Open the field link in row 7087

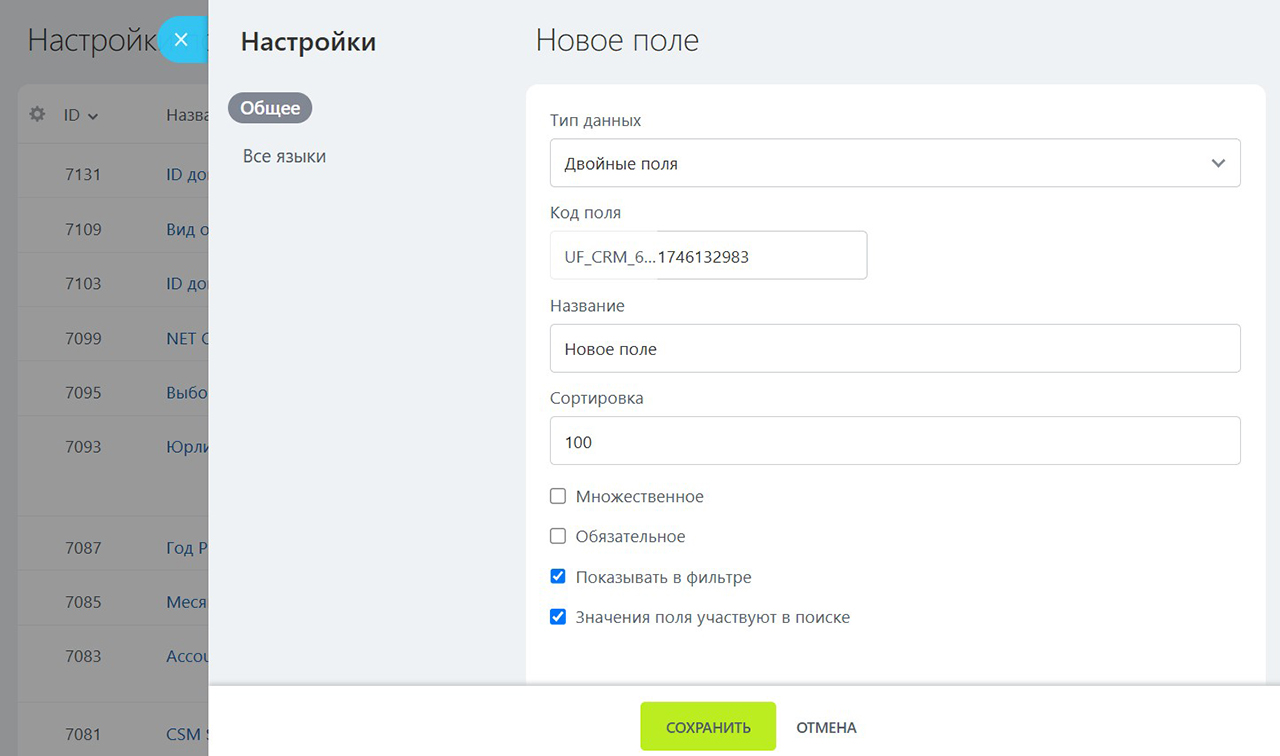pyautogui.click(x=186, y=548)
